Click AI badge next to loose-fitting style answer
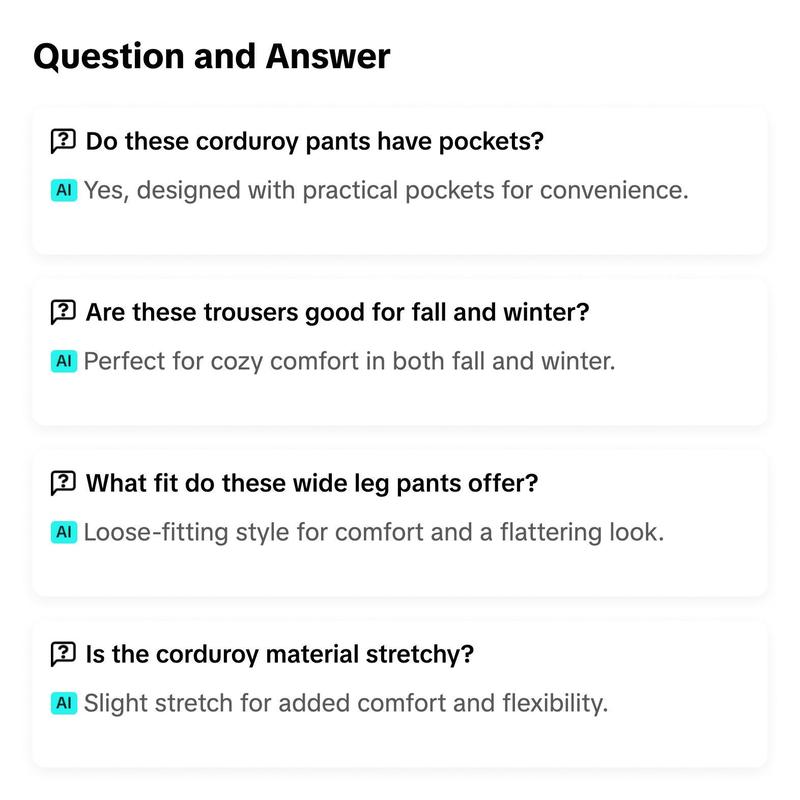This screenshot has width=800, height=800. (64, 532)
